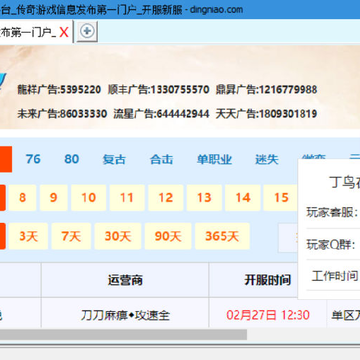Pick hour 14 filter button

tap(243, 198)
